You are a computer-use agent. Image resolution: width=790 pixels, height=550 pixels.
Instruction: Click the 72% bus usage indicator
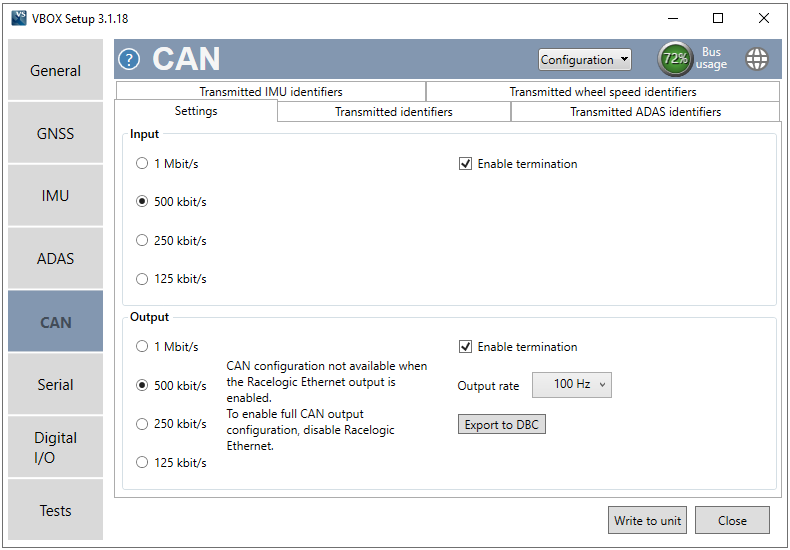(x=675, y=59)
